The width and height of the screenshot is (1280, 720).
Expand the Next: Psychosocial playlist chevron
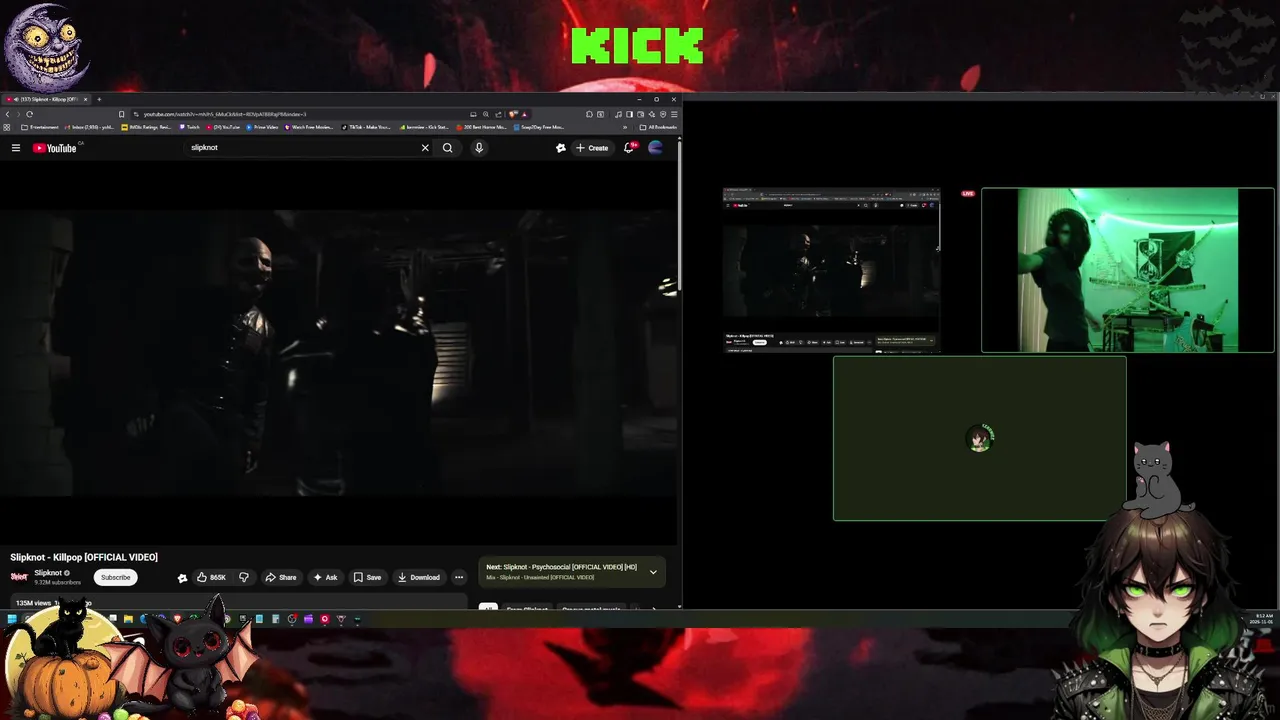[x=653, y=572]
